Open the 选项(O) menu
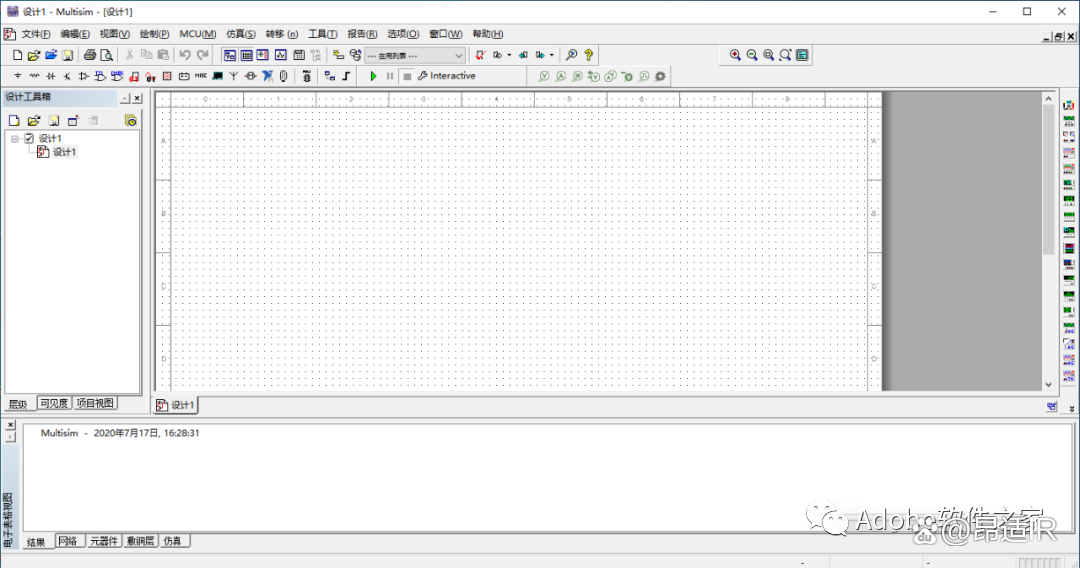Screen dimensions: 1080x568 pyautogui.click(x=403, y=34)
